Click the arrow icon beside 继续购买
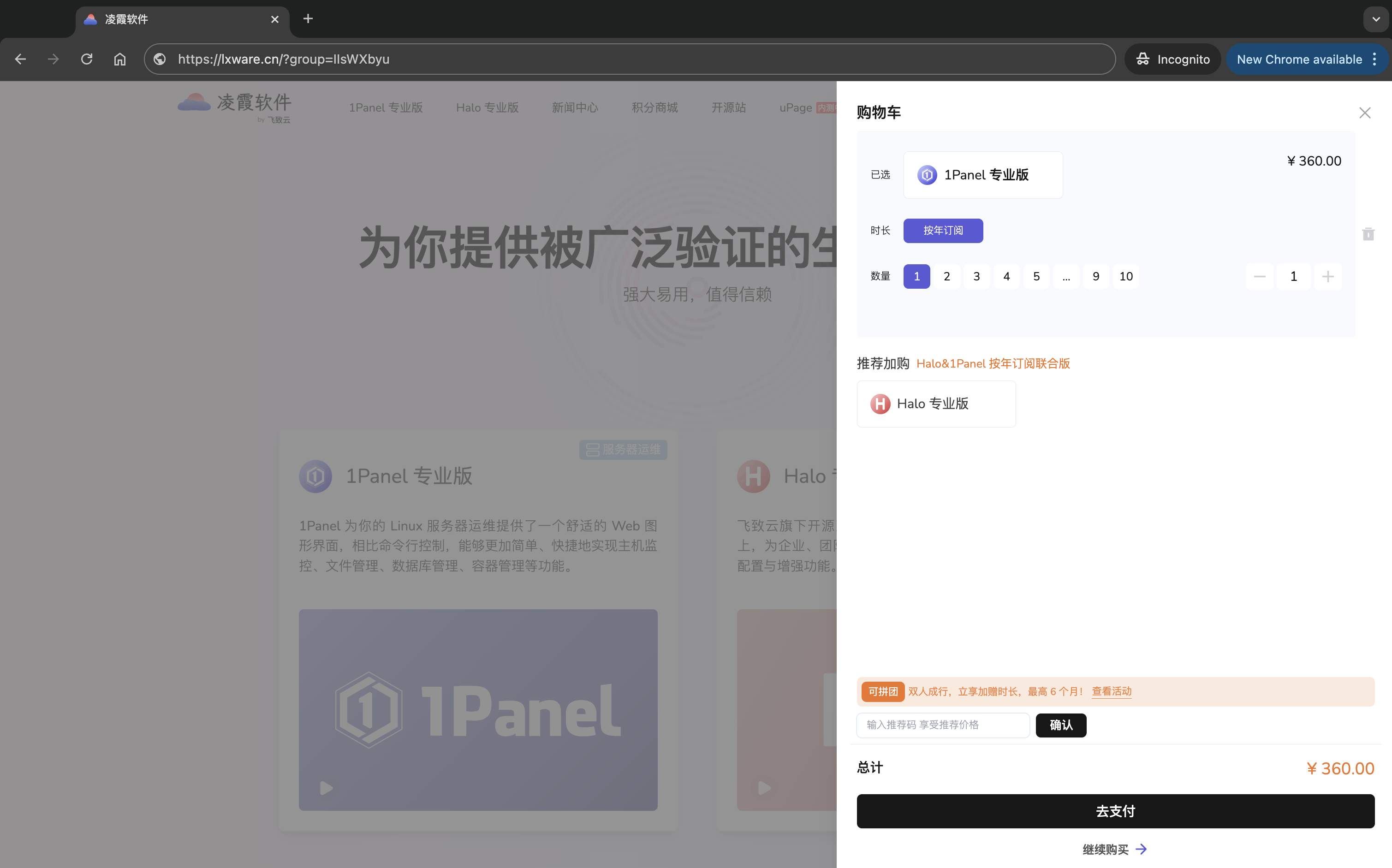The height and width of the screenshot is (868, 1392). tap(1141, 849)
